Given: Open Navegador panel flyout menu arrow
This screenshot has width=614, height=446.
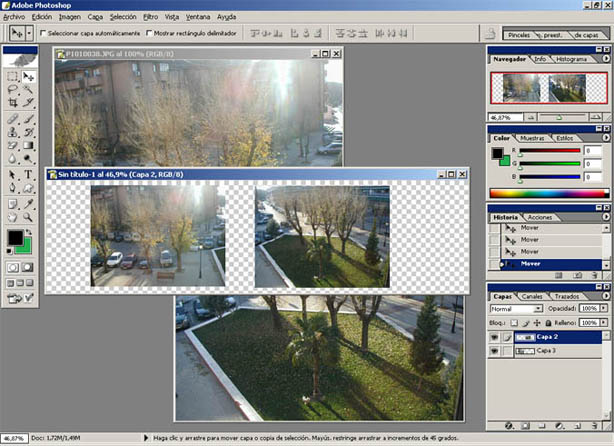Looking at the screenshot, I should [x=606, y=58].
